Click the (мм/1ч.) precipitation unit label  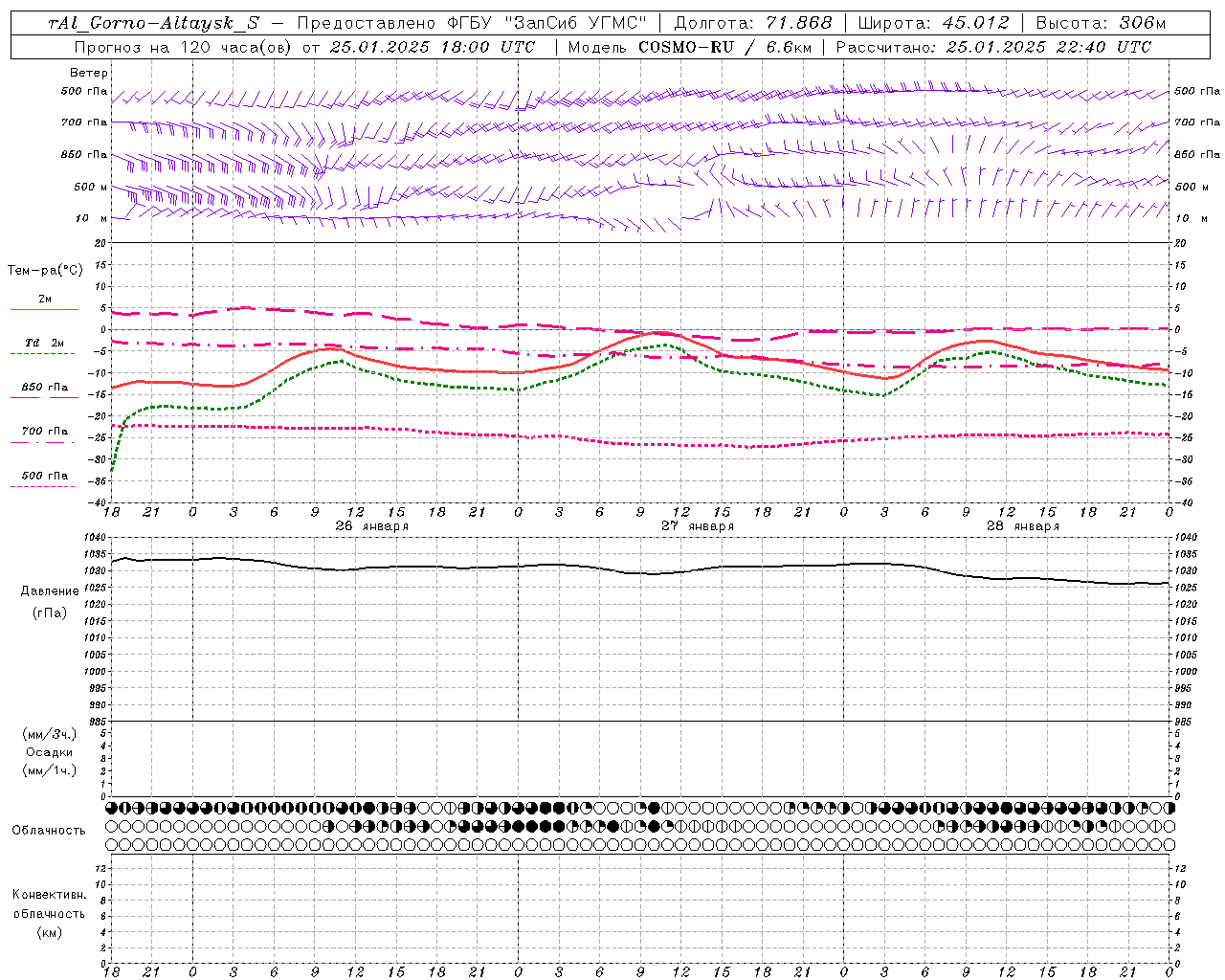point(50,770)
